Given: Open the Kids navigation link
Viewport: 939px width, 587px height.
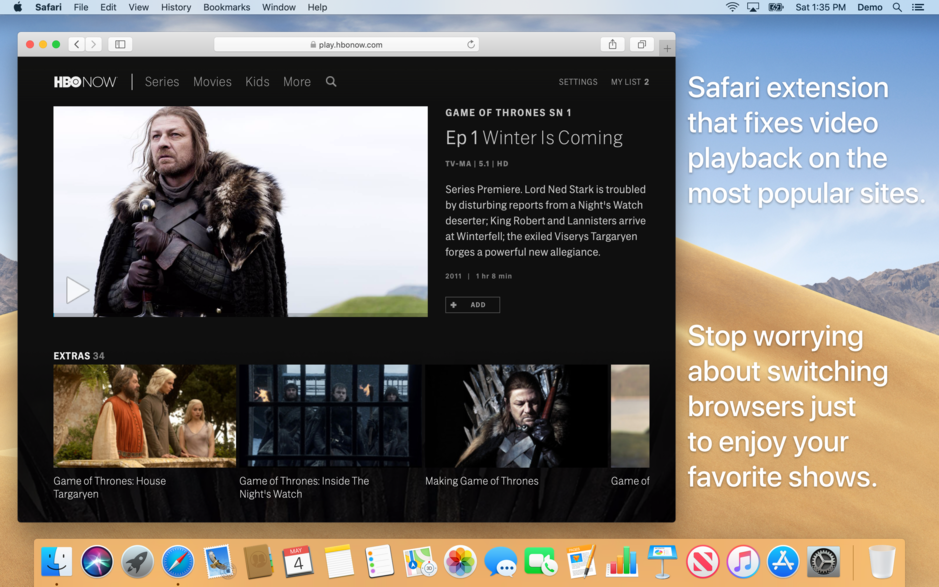Looking at the screenshot, I should (x=257, y=81).
